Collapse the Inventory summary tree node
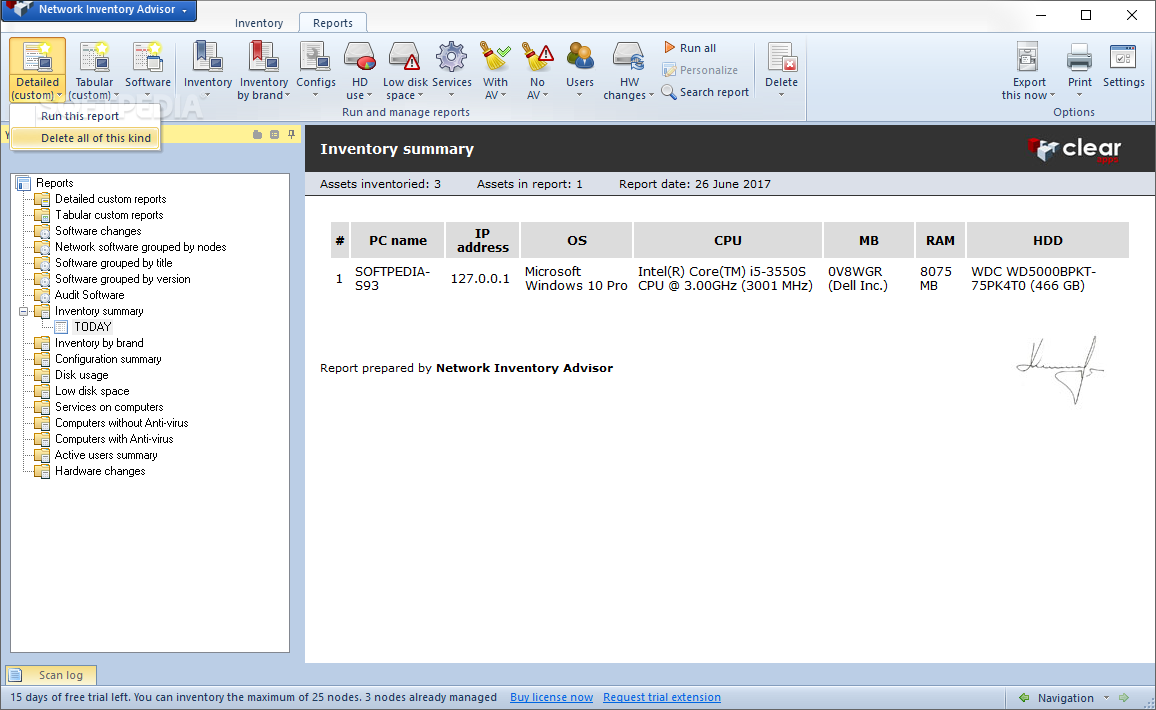The image size is (1156, 710). pos(23,311)
